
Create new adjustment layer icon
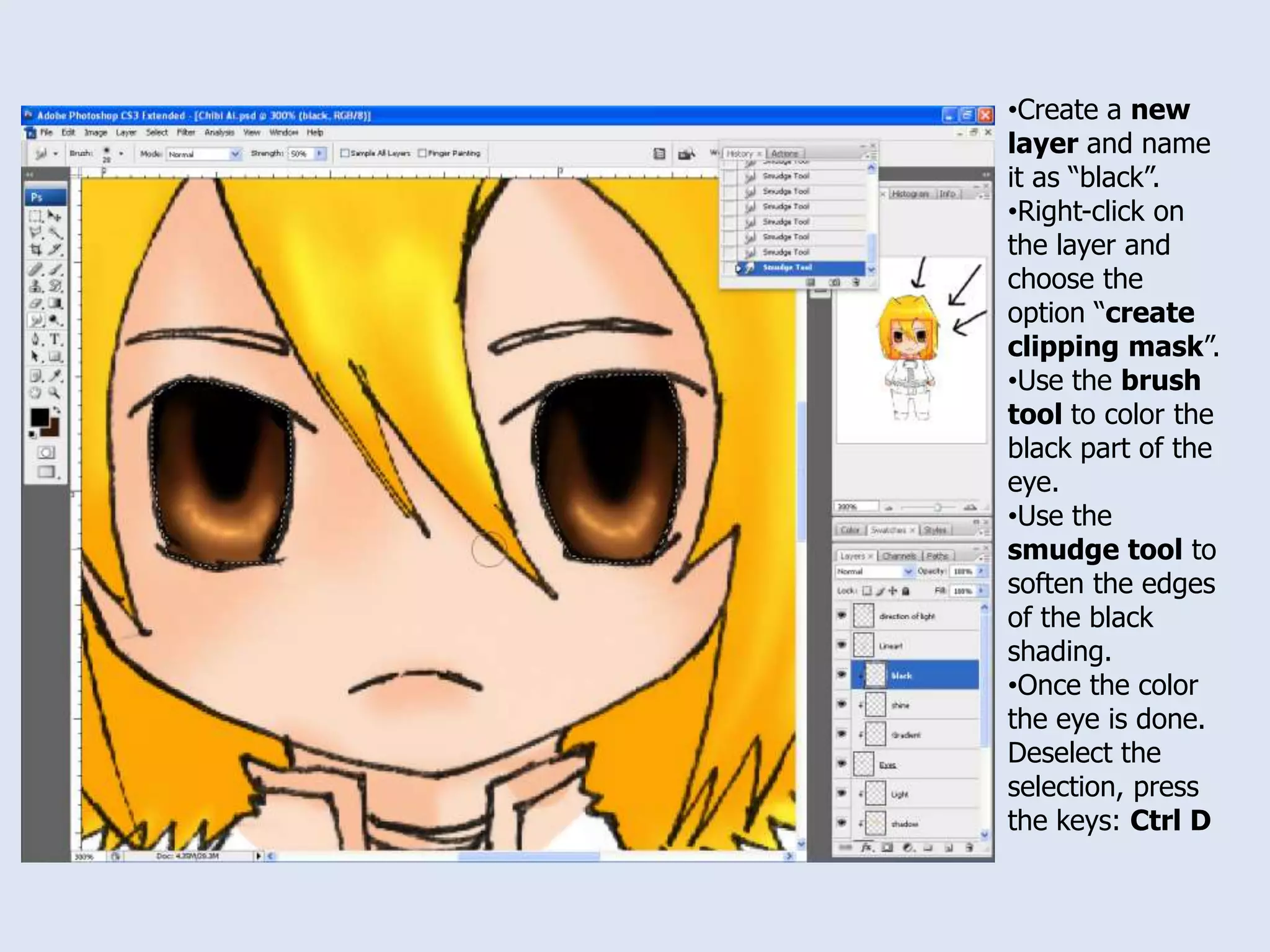click(908, 847)
